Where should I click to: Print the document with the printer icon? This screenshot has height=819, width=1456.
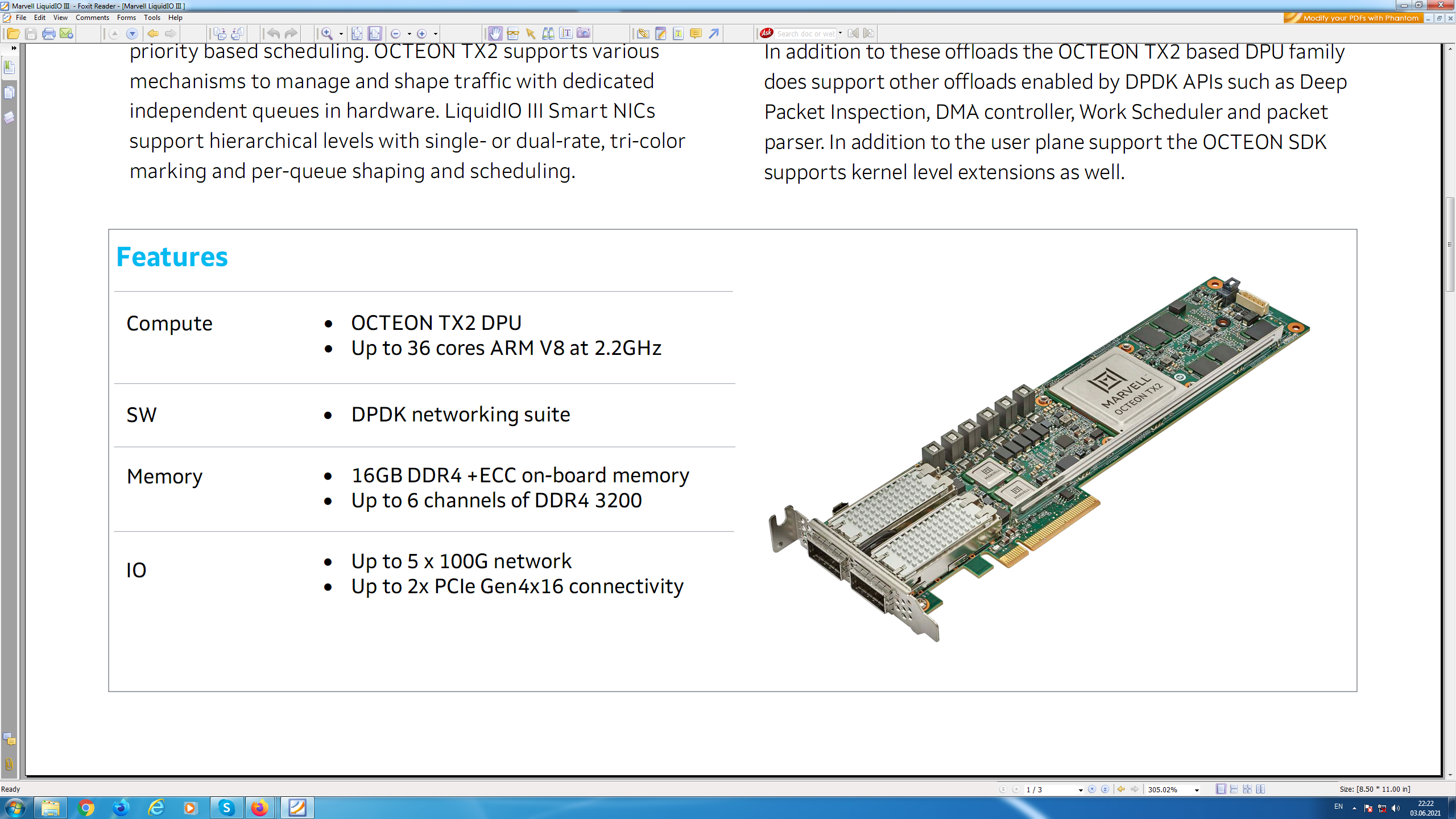pyautogui.click(x=48, y=34)
